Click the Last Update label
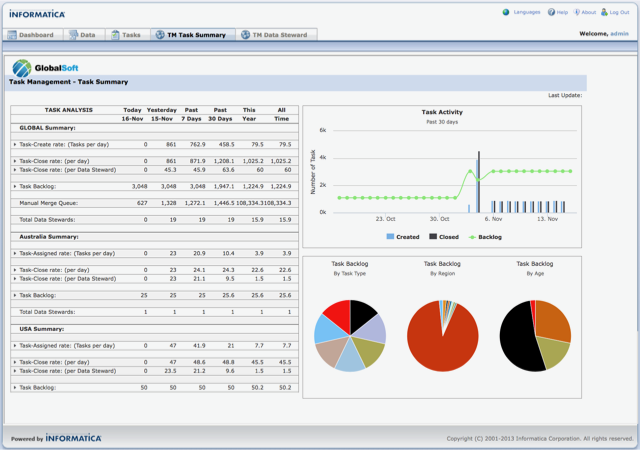640x450 pixels. [x=565, y=95]
